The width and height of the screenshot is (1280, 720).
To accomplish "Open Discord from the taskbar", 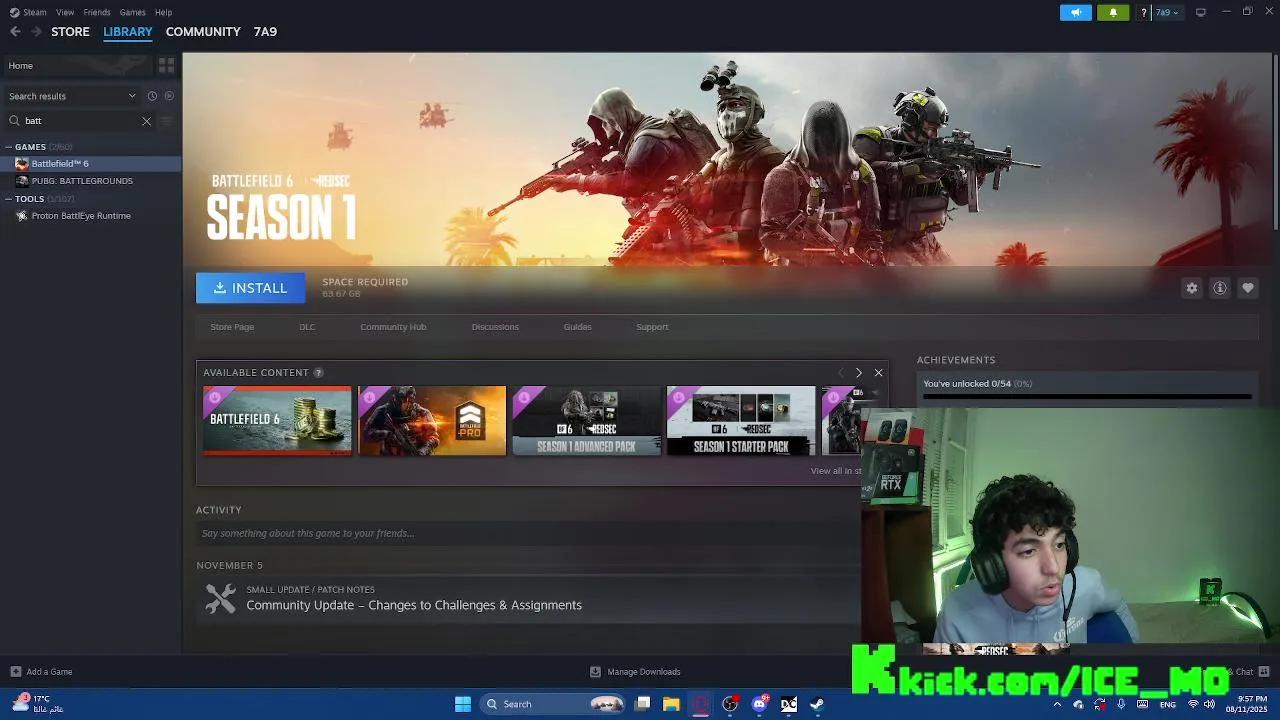I will tap(759, 704).
